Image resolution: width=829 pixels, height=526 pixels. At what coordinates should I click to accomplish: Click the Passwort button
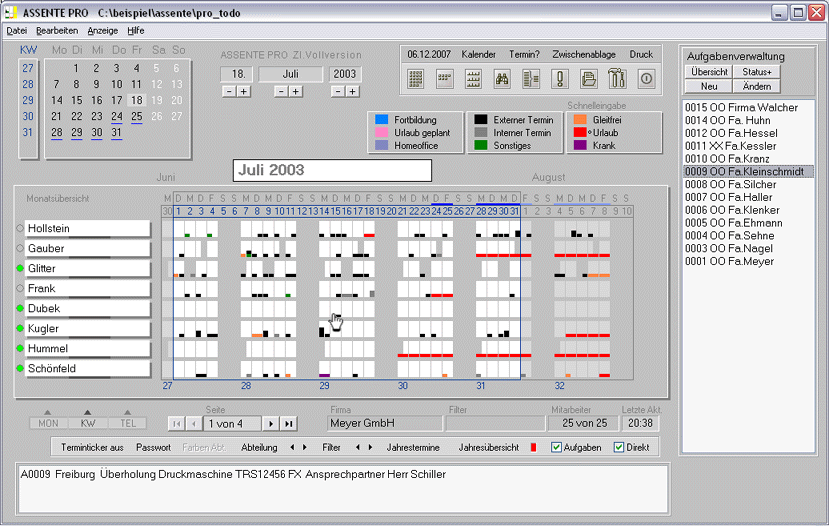click(x=153, y=447)
